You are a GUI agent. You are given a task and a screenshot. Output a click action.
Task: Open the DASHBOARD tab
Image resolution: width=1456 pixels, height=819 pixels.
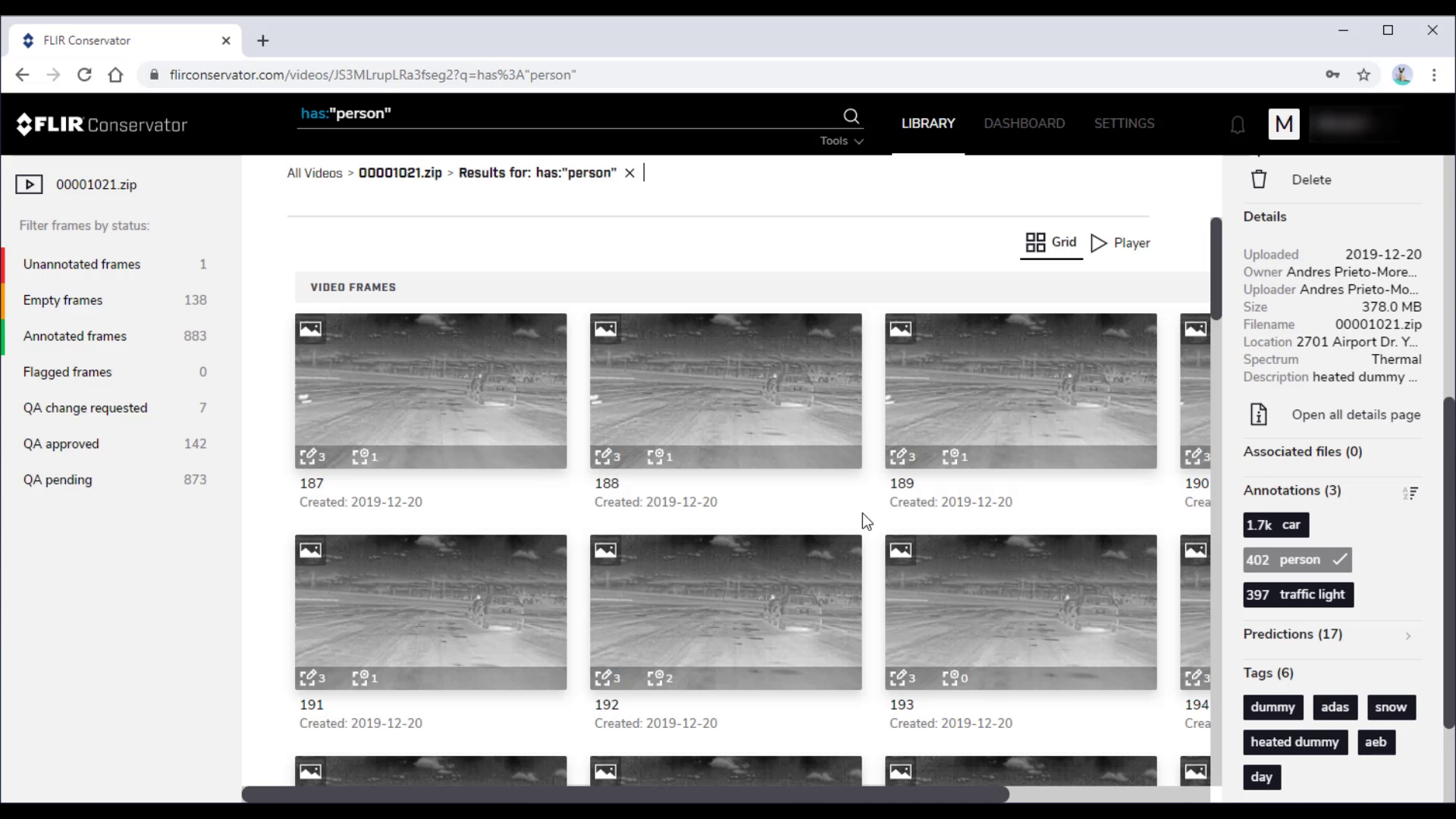1025,123
